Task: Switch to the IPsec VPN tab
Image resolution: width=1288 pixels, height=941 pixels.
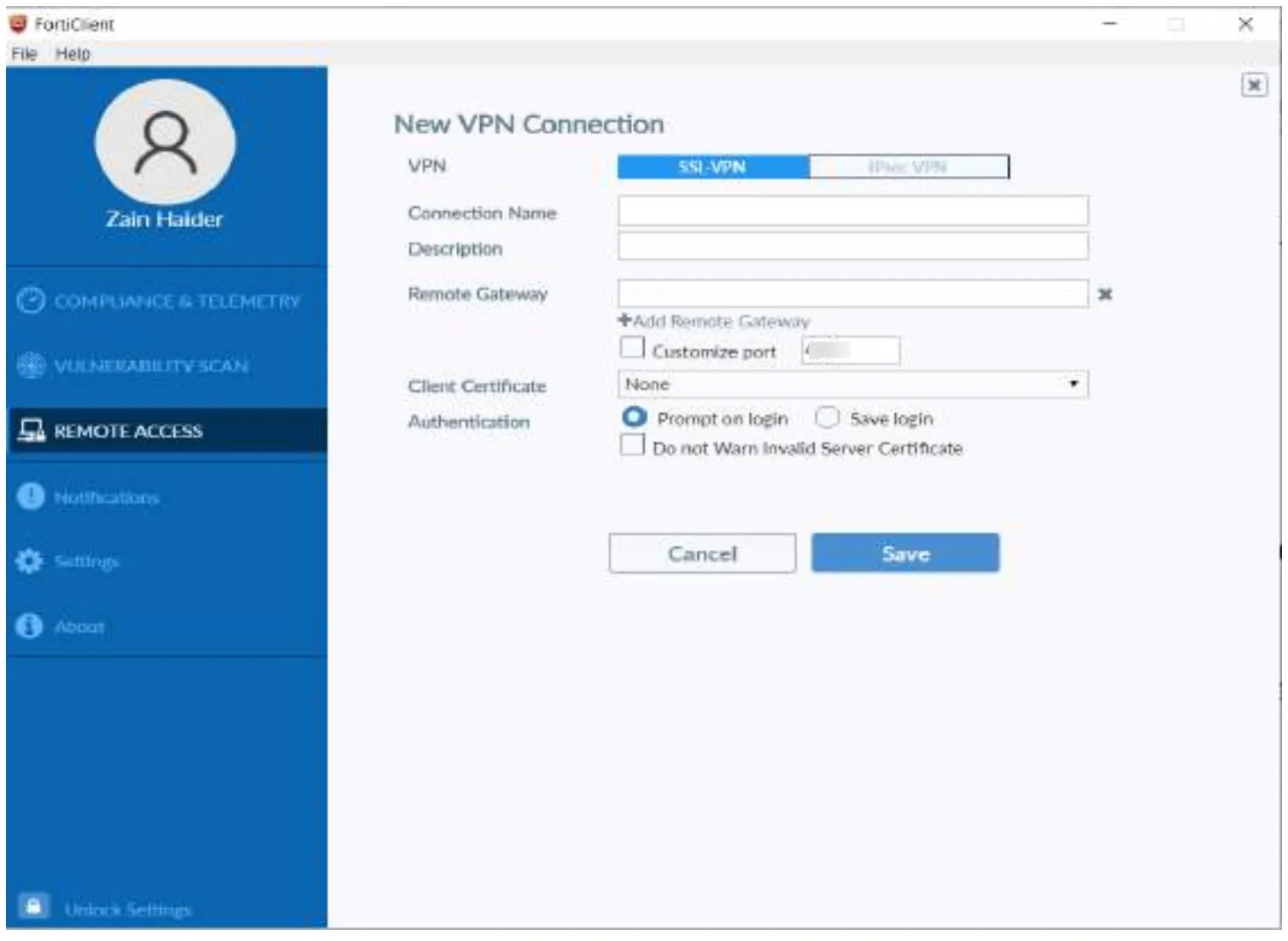Action: tap(908, 167)
